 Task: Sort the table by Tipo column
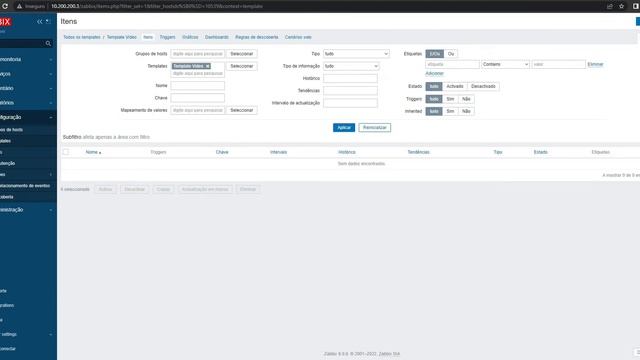[498, 152]
